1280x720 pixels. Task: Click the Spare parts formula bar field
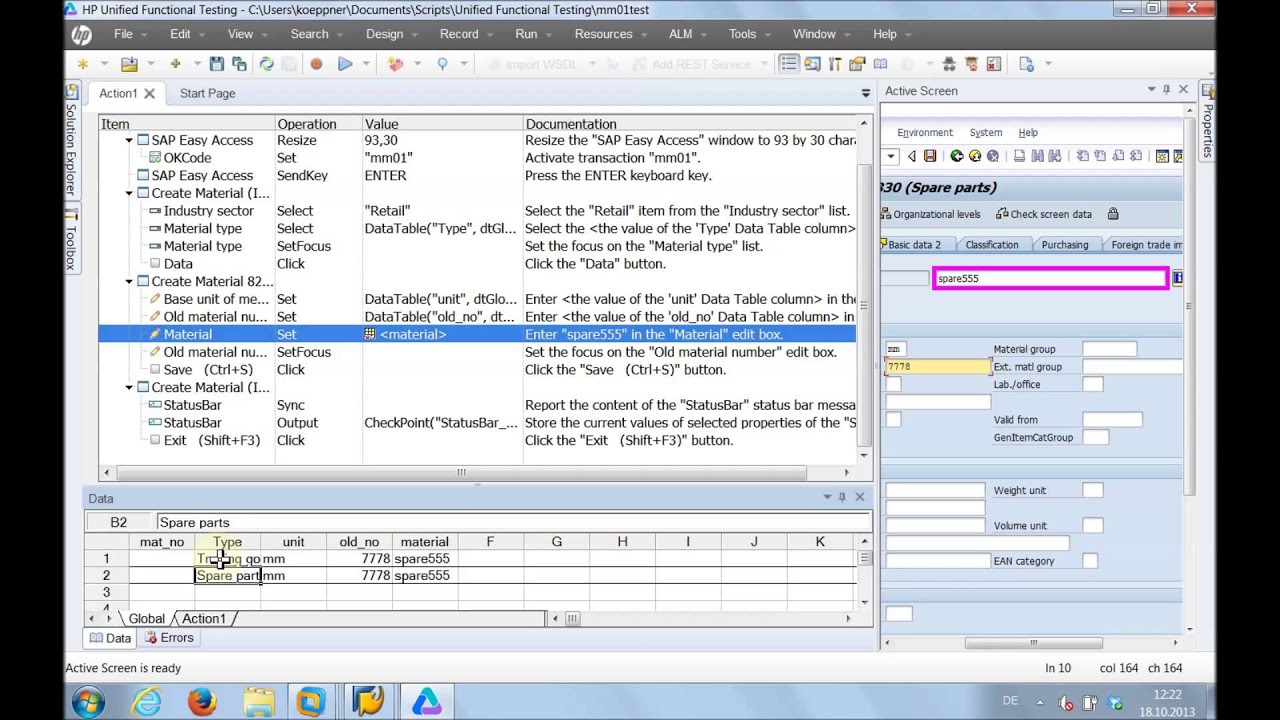pos(513,522)
